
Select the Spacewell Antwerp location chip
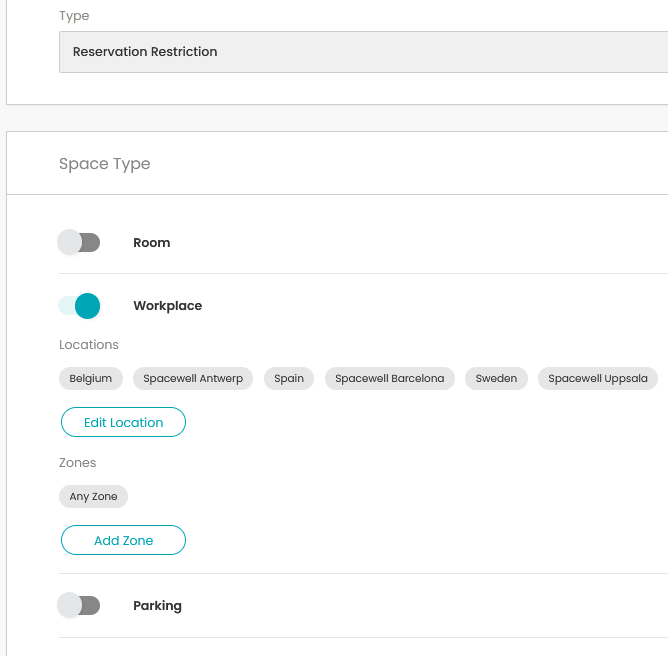pos(193,378)
